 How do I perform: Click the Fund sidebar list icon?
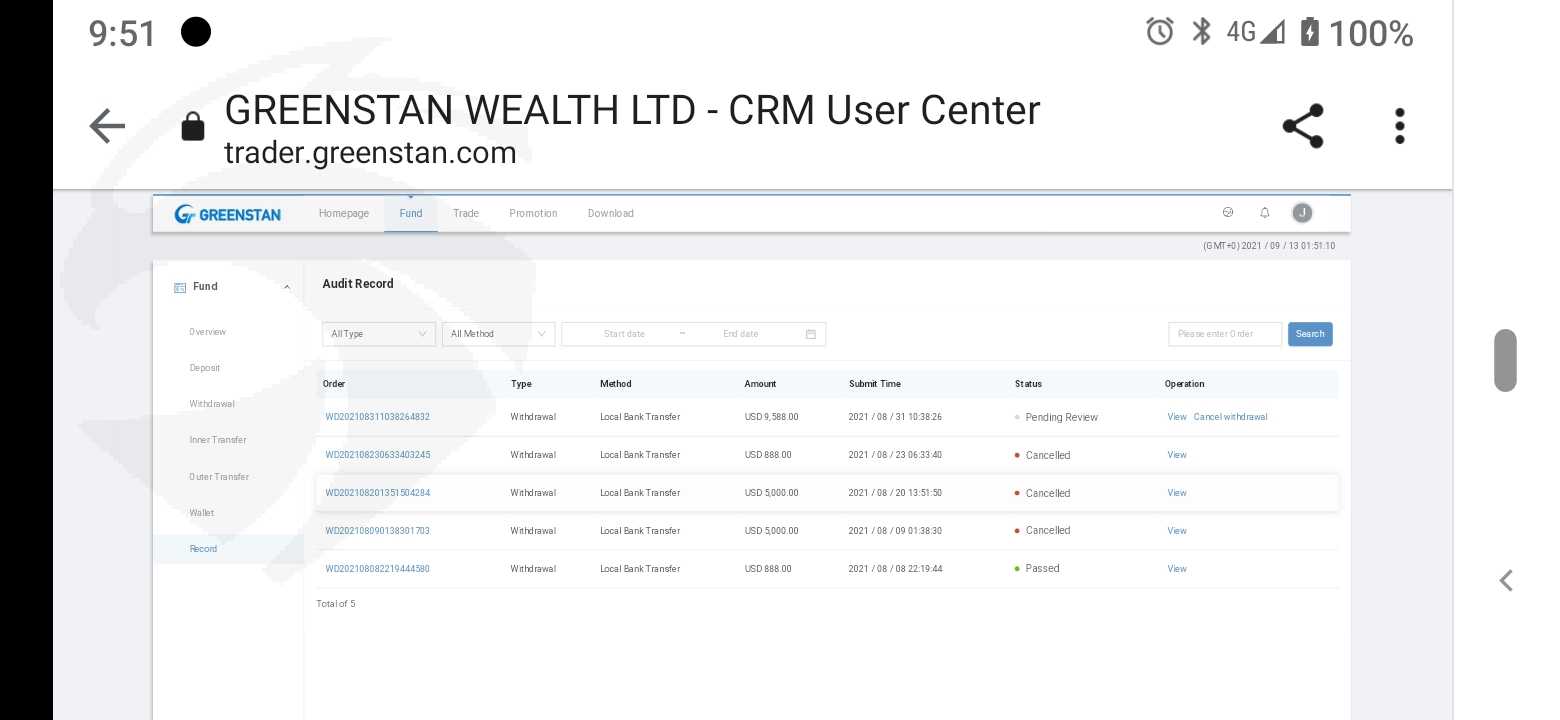tap(180, 287)
